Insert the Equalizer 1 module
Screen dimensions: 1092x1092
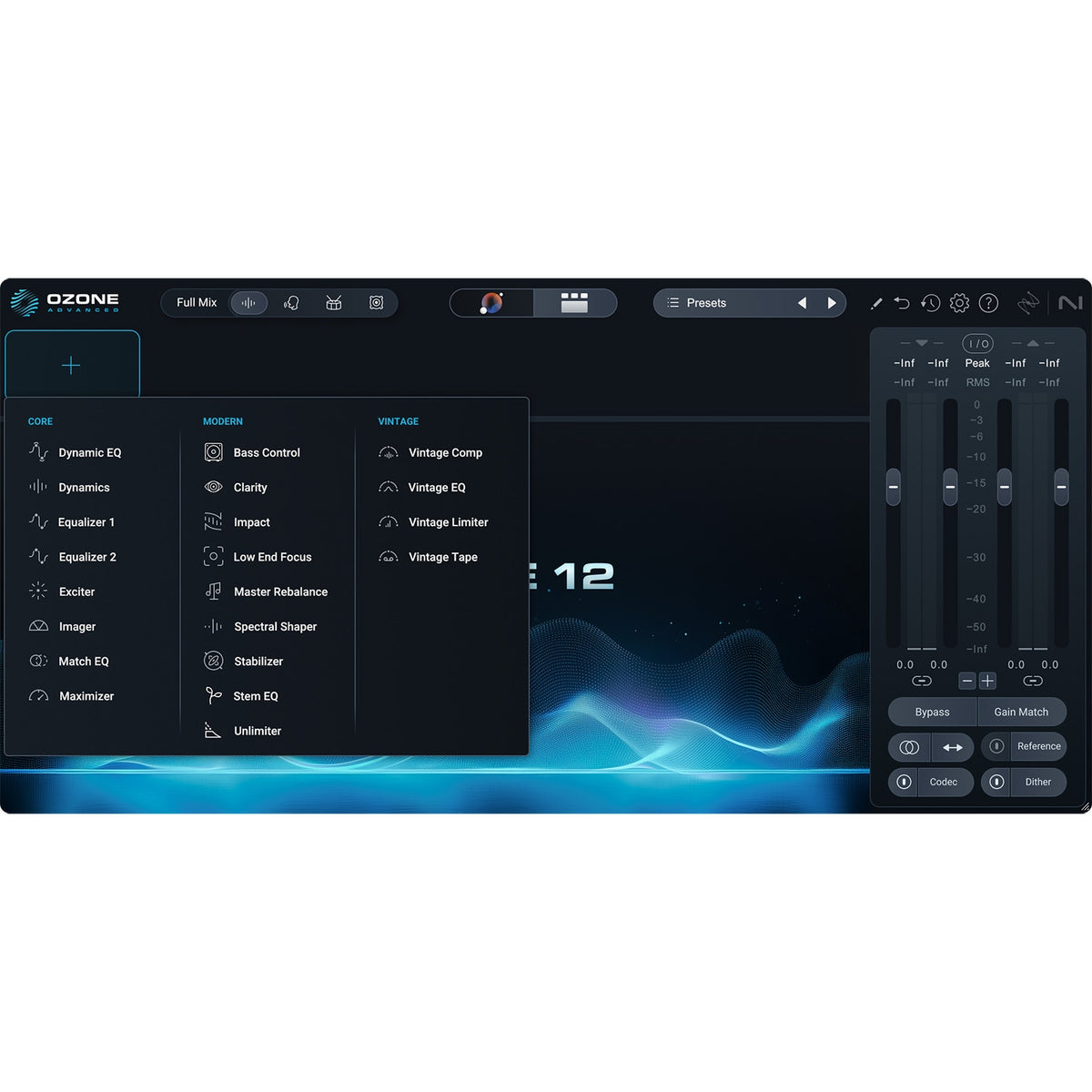pyautogui.click(x=72, y=522)
